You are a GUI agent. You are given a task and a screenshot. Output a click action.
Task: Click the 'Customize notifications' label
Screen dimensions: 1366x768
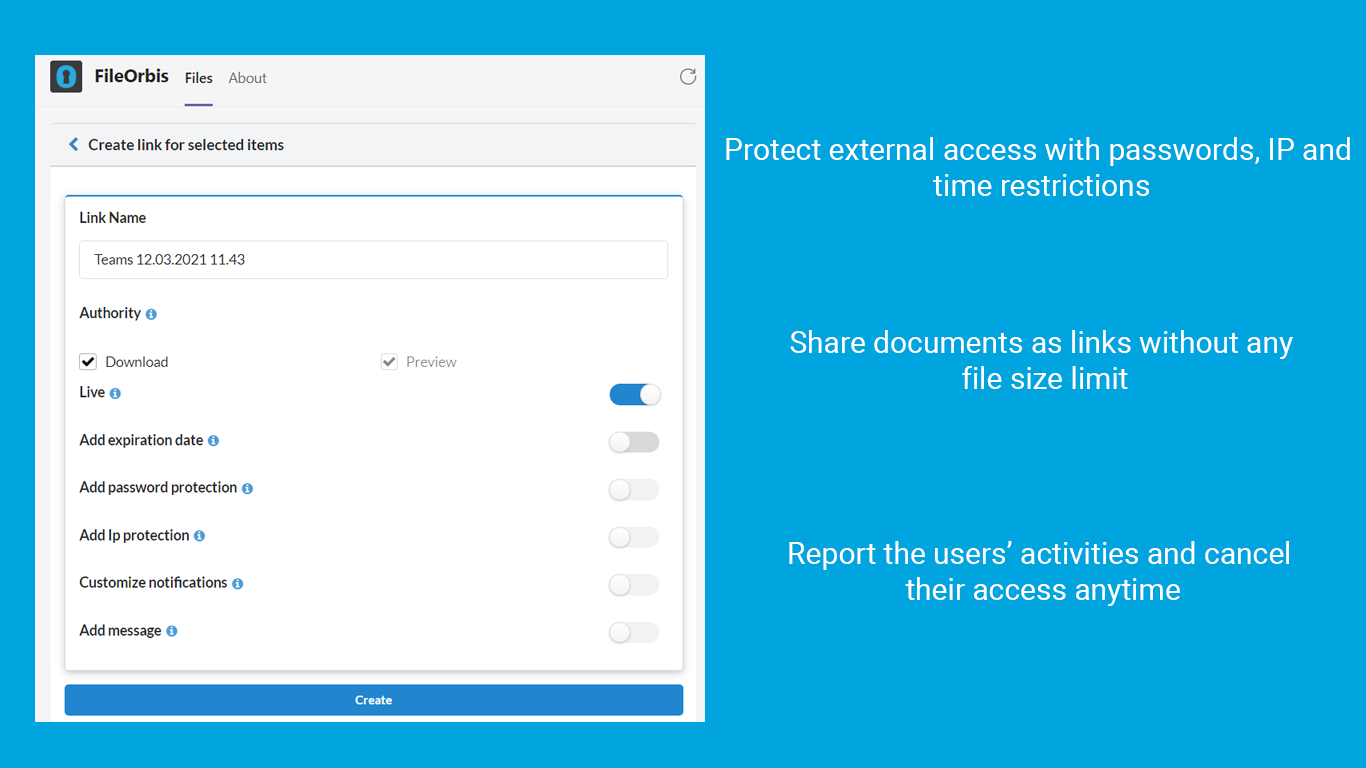153,583
